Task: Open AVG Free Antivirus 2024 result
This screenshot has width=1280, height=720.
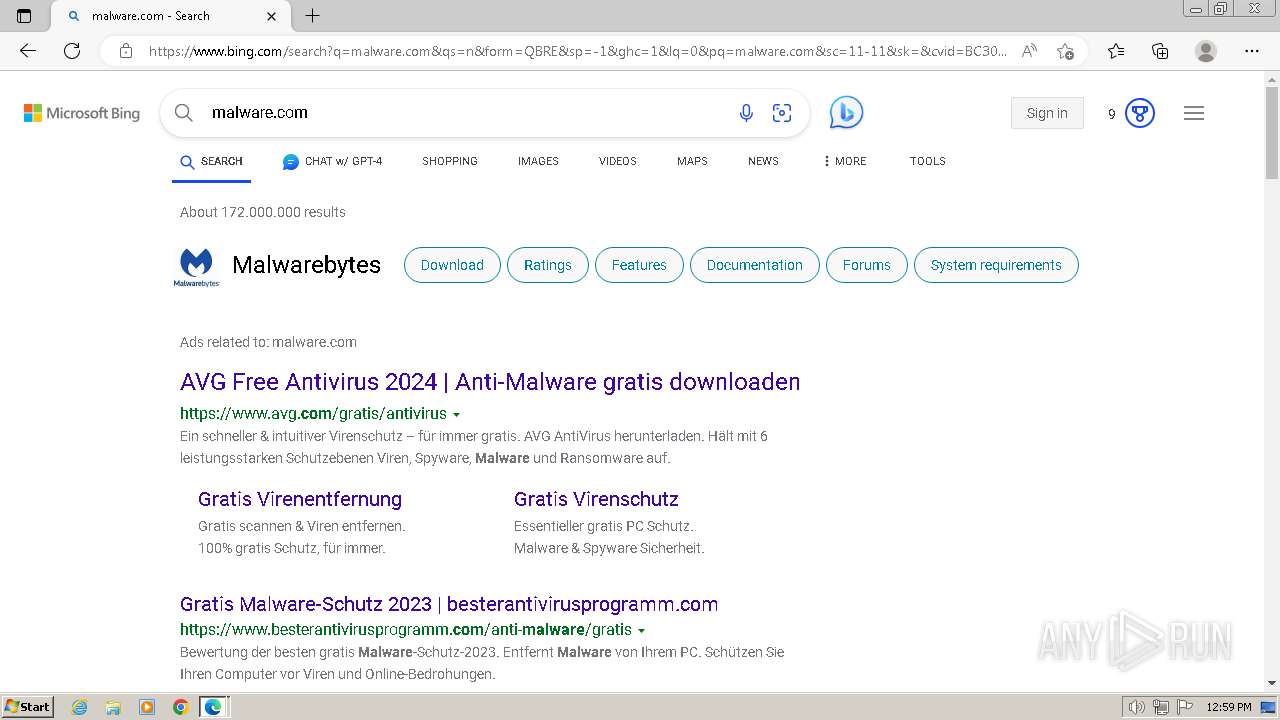Action: coord(490,382)
